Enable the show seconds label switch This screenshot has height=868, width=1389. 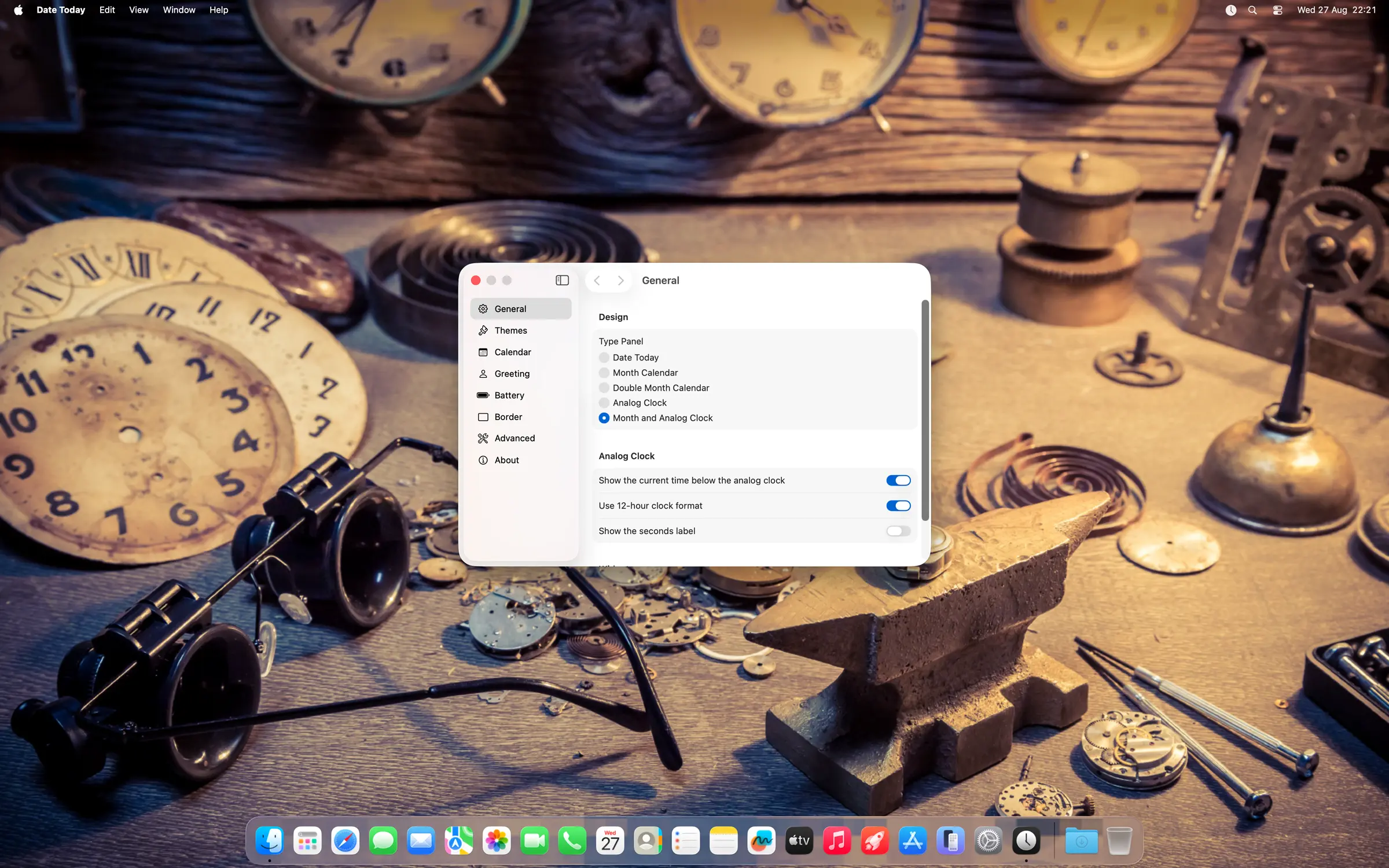click(x=898, y=531)
